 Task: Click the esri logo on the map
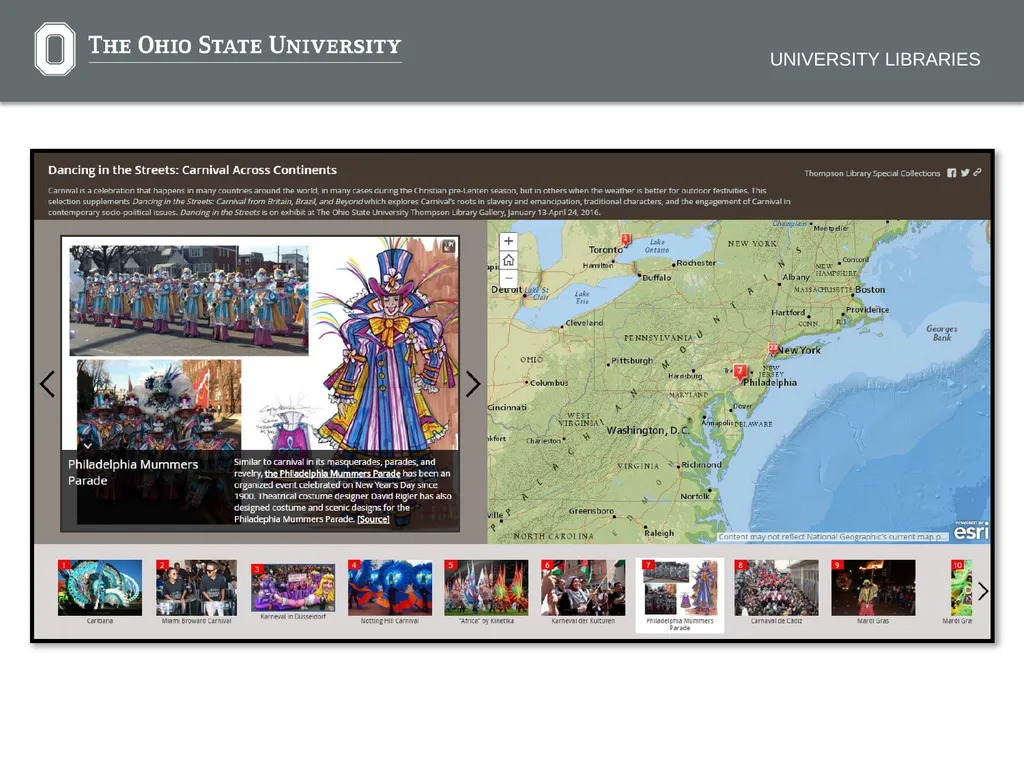(x=971, y=531)
